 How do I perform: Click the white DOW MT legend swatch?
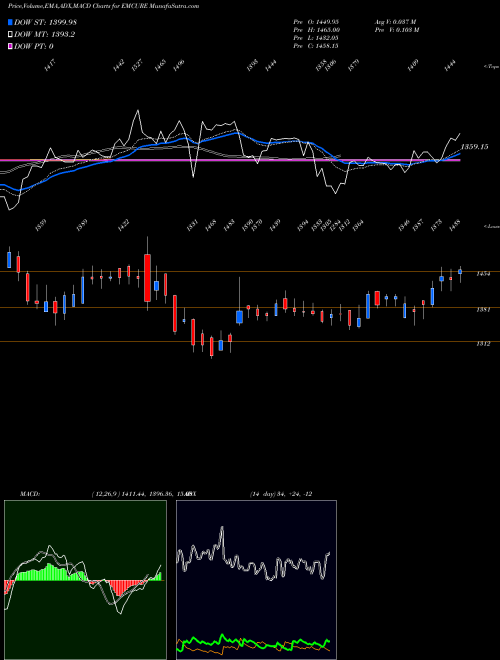point(11,35)
